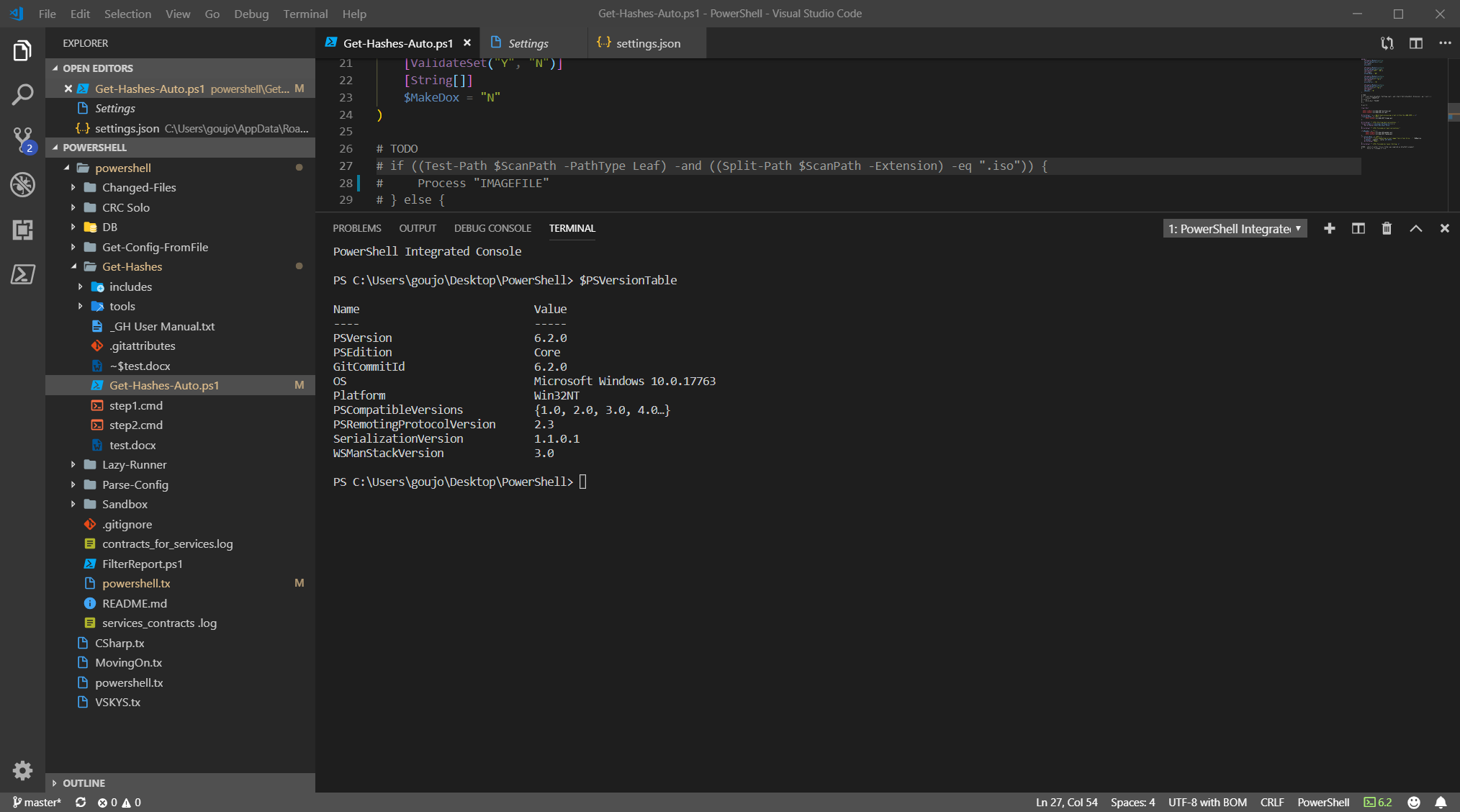The image size is (1460, 812).
Task: Click the Manage gear icon
Action: pos(22,770)
